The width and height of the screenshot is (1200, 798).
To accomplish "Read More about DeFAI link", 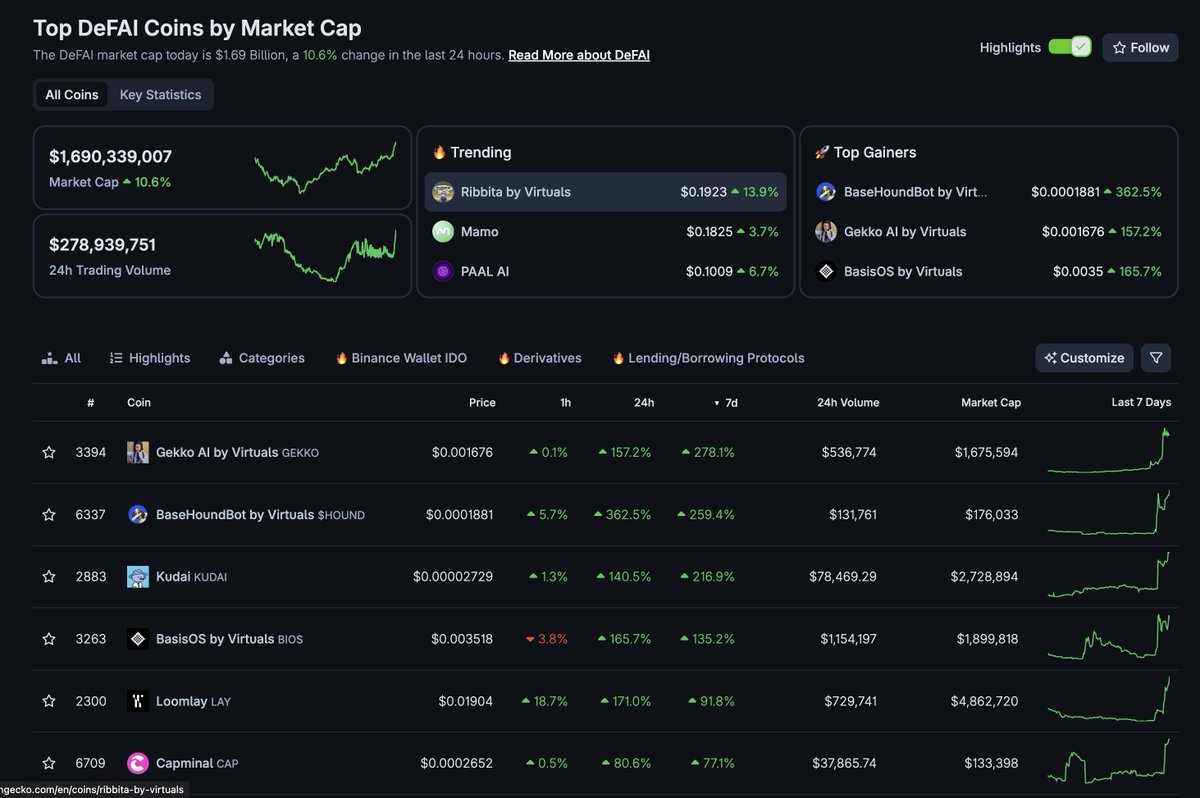I will click(579, 55).
